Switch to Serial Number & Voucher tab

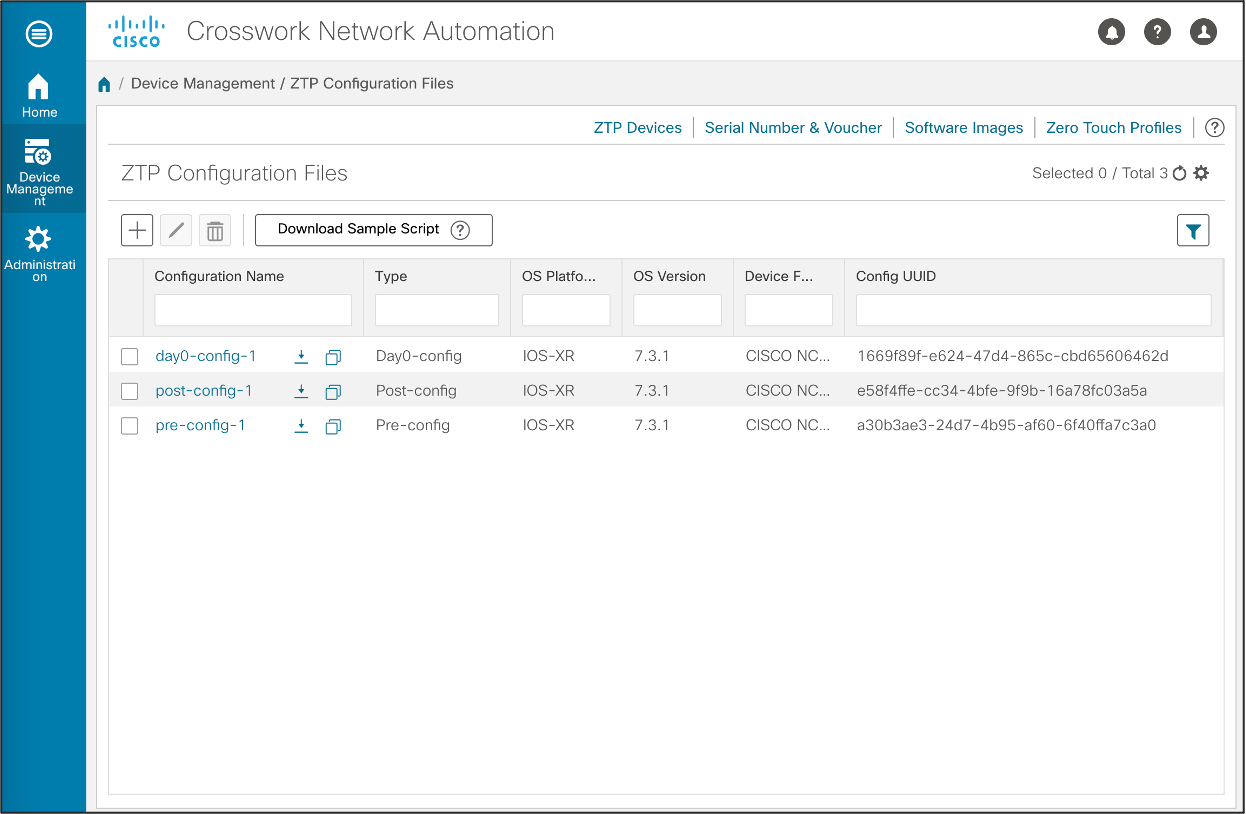(x=793, y=128)
